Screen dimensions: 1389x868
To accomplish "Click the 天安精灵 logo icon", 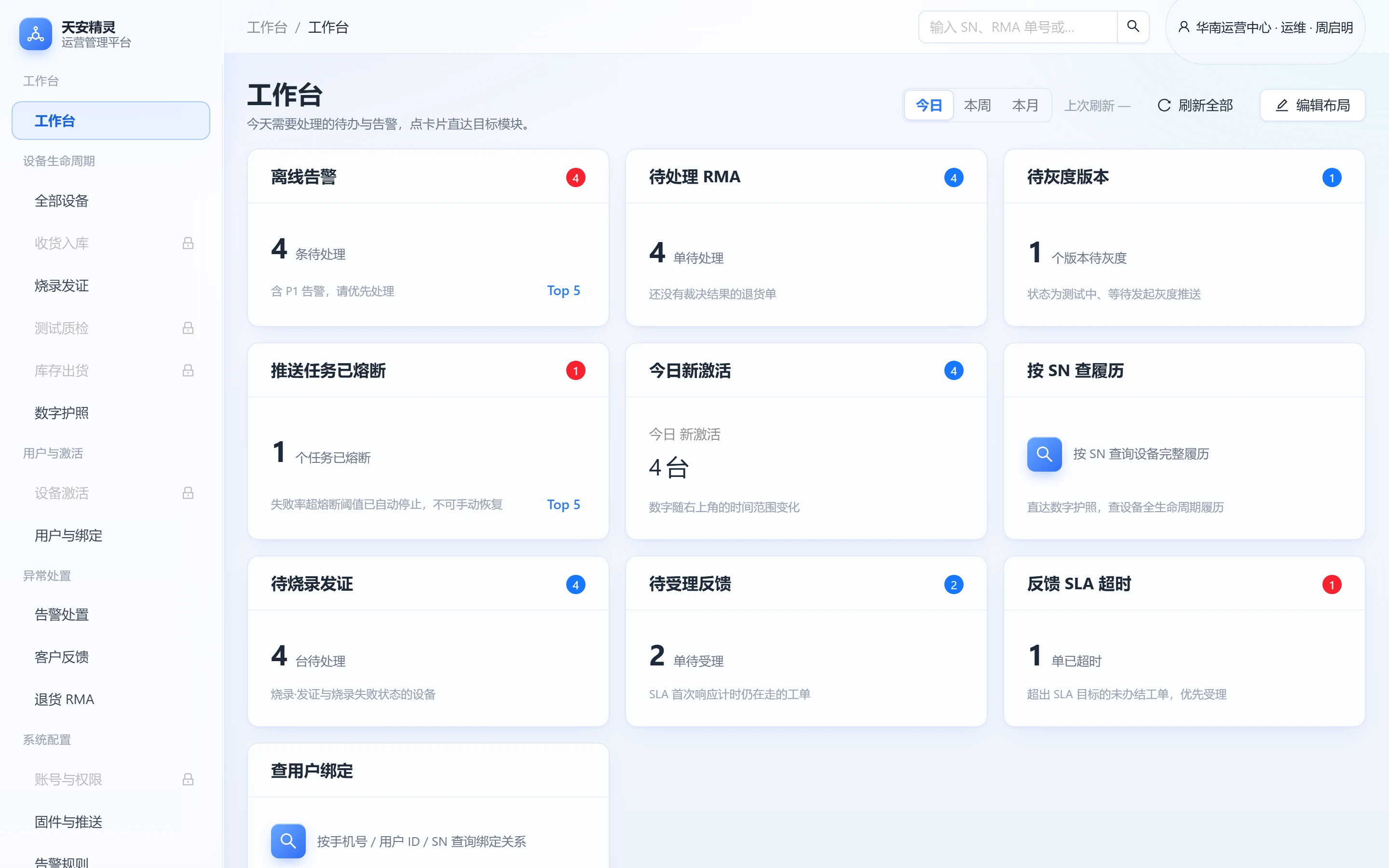I will (36, 34).
